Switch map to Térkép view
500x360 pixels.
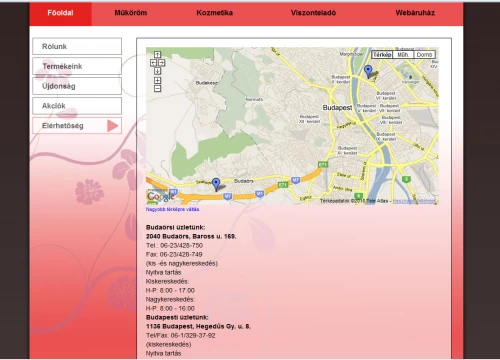tap(382, 55)
